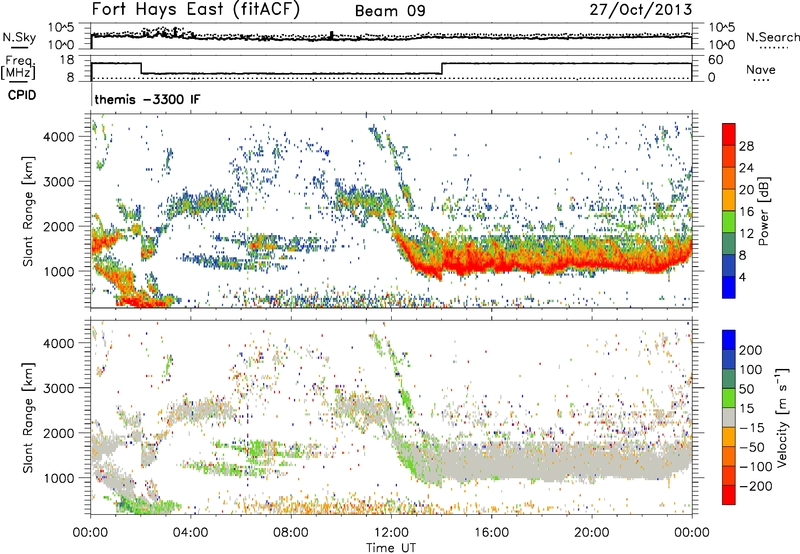This screenshot has width=800, height=554.
Task: Click the 'CPID' label
Action: 22,95
